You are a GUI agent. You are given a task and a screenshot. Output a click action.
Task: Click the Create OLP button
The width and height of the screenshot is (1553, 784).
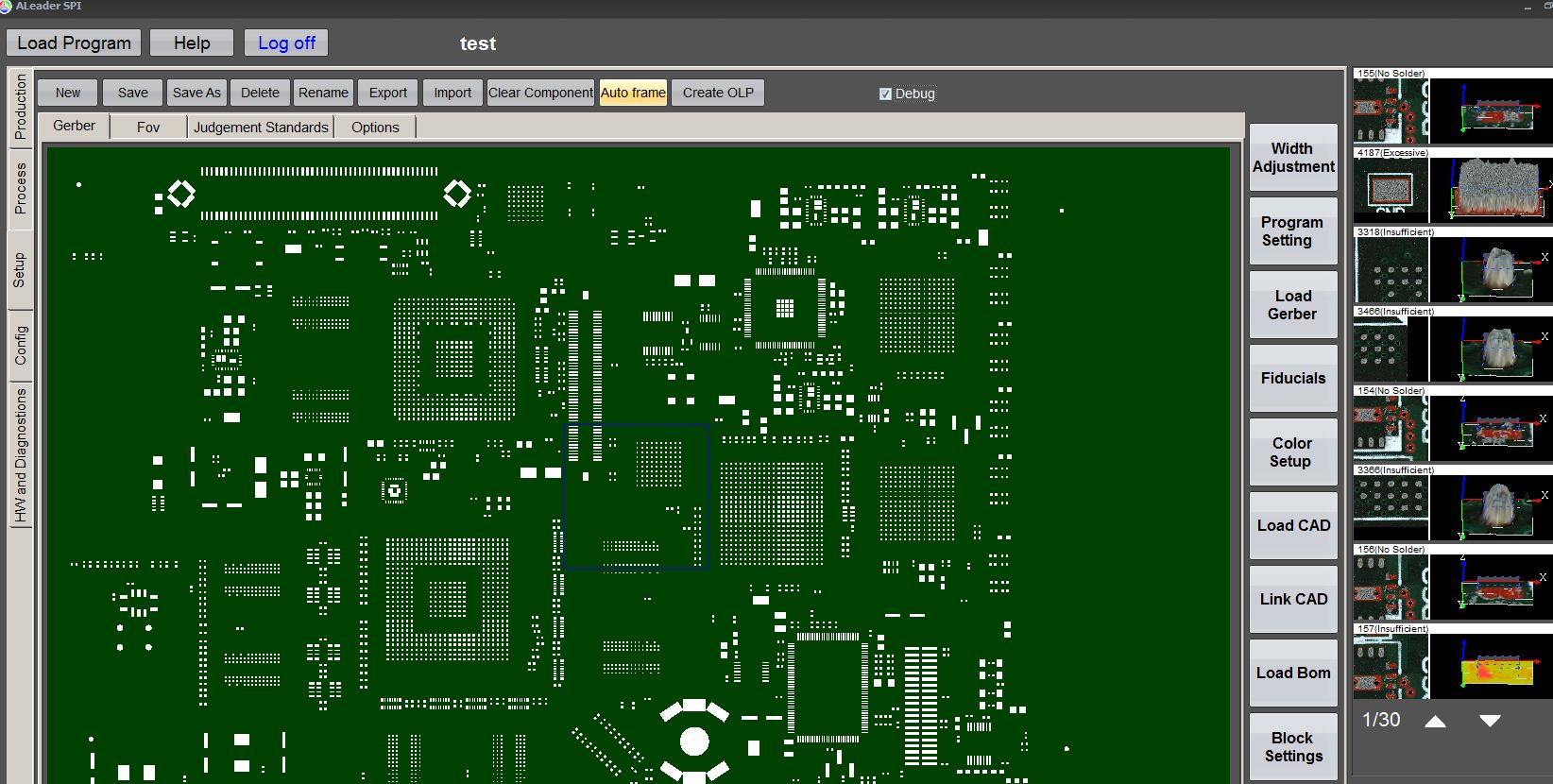coord(718,93)
